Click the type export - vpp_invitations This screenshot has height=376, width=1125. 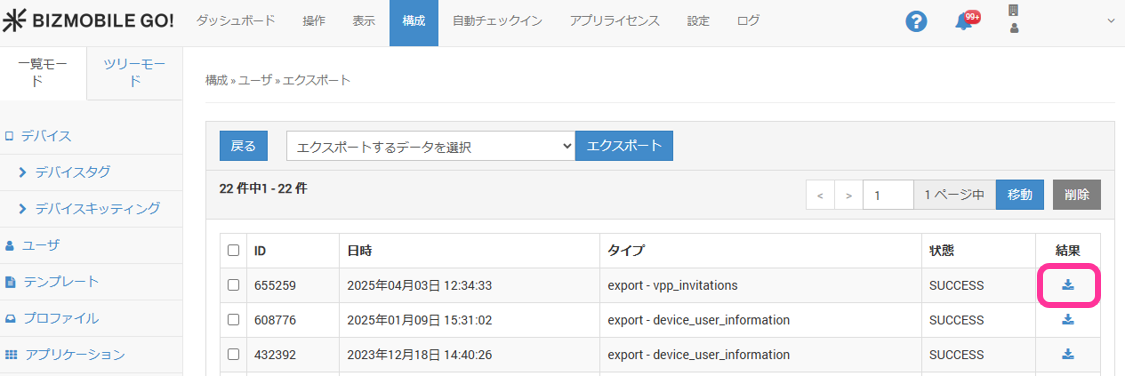pyautogui.click(x=672, y=286)
